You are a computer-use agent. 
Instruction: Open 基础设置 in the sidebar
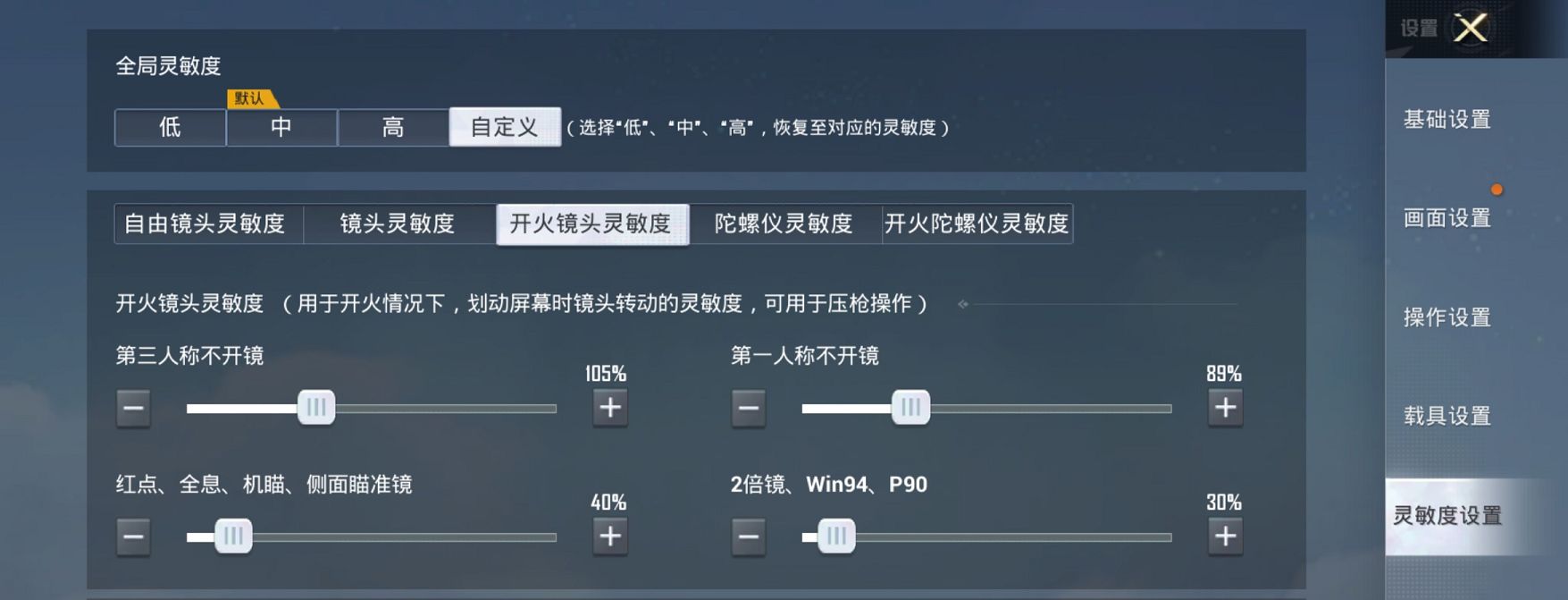tap(1447, 120)
